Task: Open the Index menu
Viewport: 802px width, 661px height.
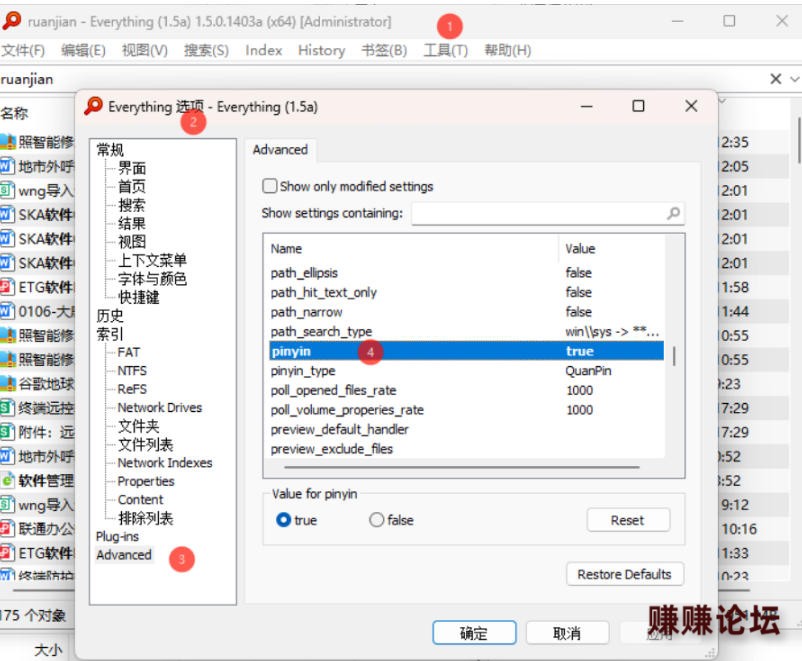Action: pos(263,51)
